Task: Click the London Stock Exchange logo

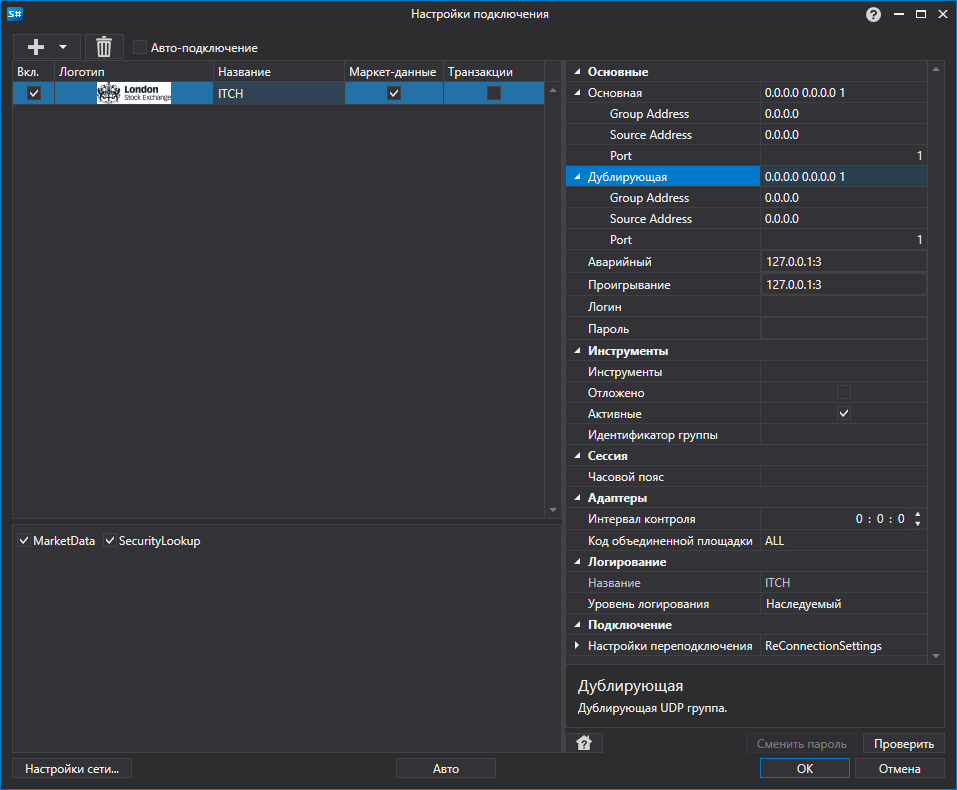Action: click(134, 93)
